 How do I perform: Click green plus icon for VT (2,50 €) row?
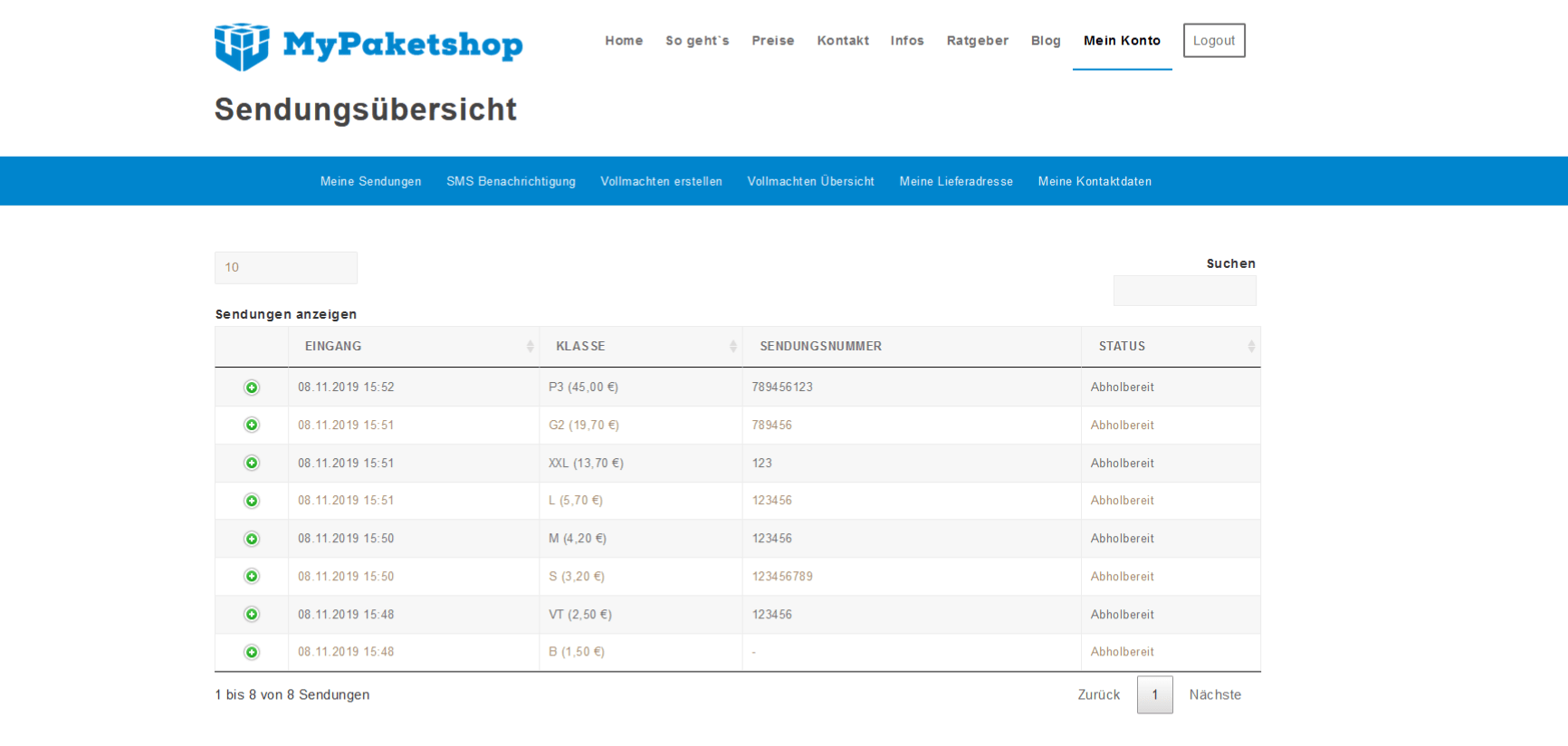[x=252, y=615]
